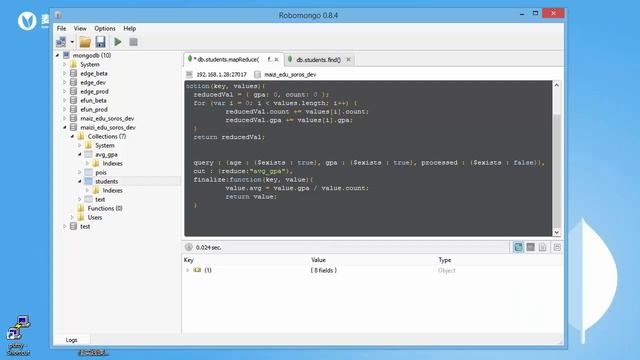Expand the efun_prod database node
This screenshot has height=360, width=640.
point(65,109)
